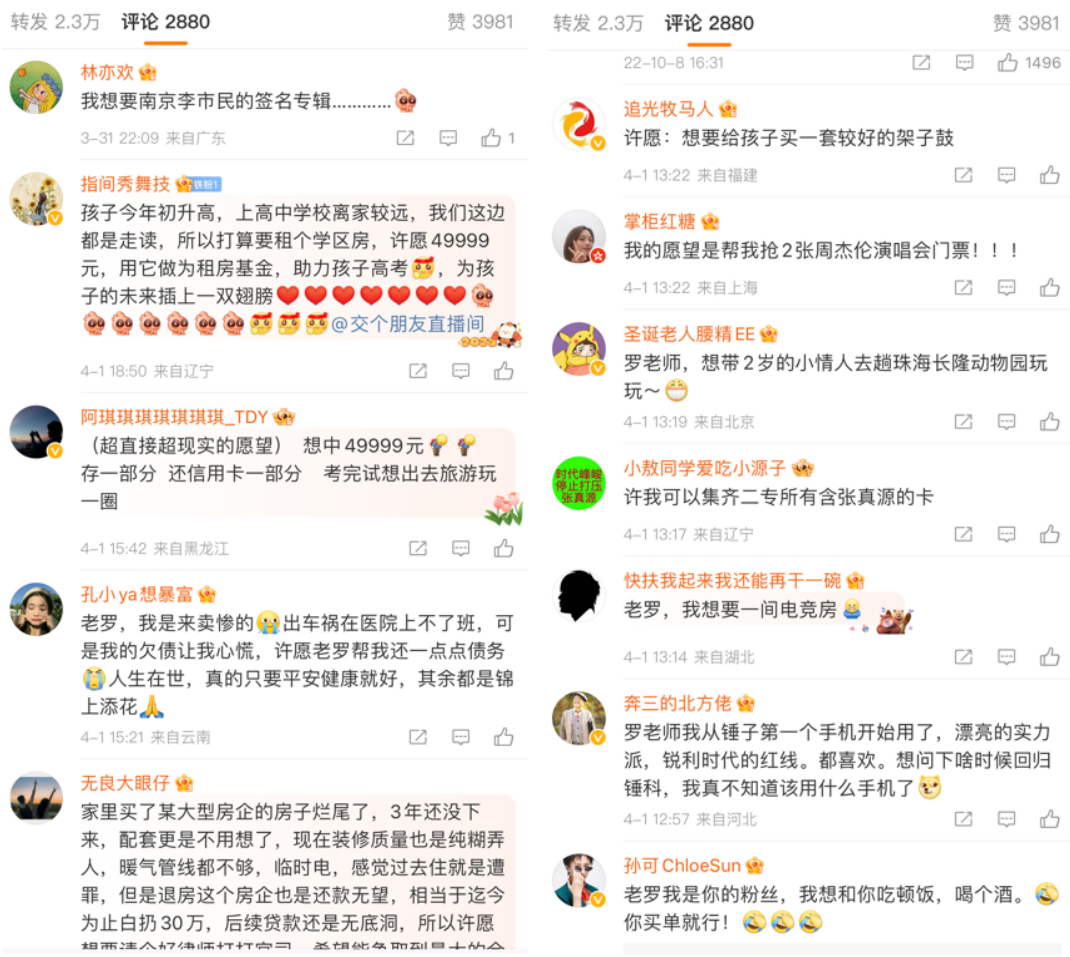The image size is (1070, 957).
Task: Like 阿琪琪琪琪琪琪_TDY's comment
Action: coord(504,547)
